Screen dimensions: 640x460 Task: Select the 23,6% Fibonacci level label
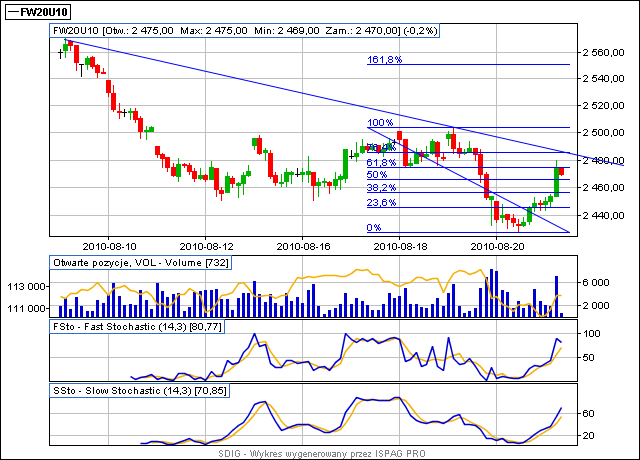[x=381, y=202]
